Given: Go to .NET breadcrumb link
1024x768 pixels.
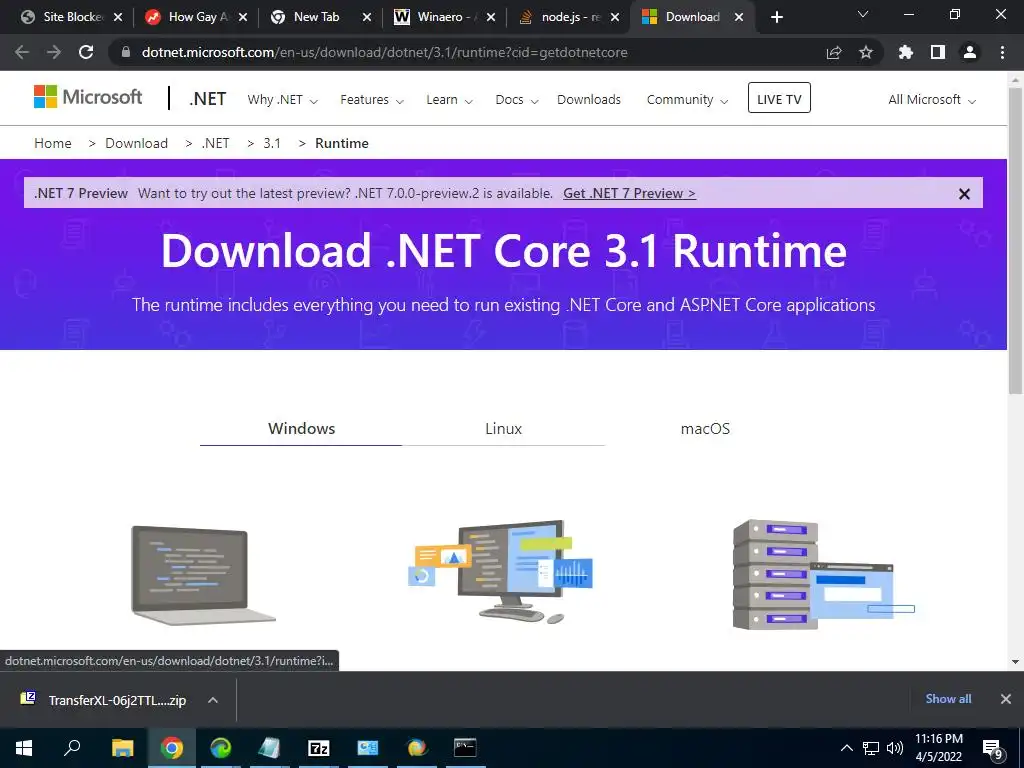Looking at the screenshot, I should (216, 143).
